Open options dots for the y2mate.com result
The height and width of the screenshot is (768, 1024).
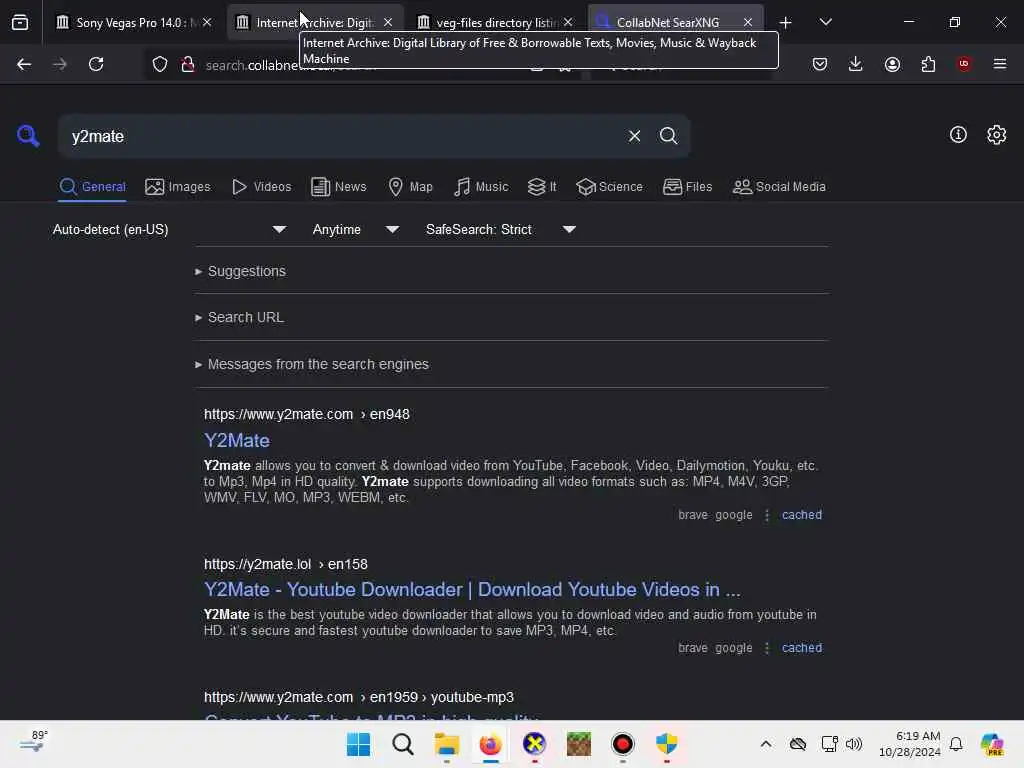767,515
